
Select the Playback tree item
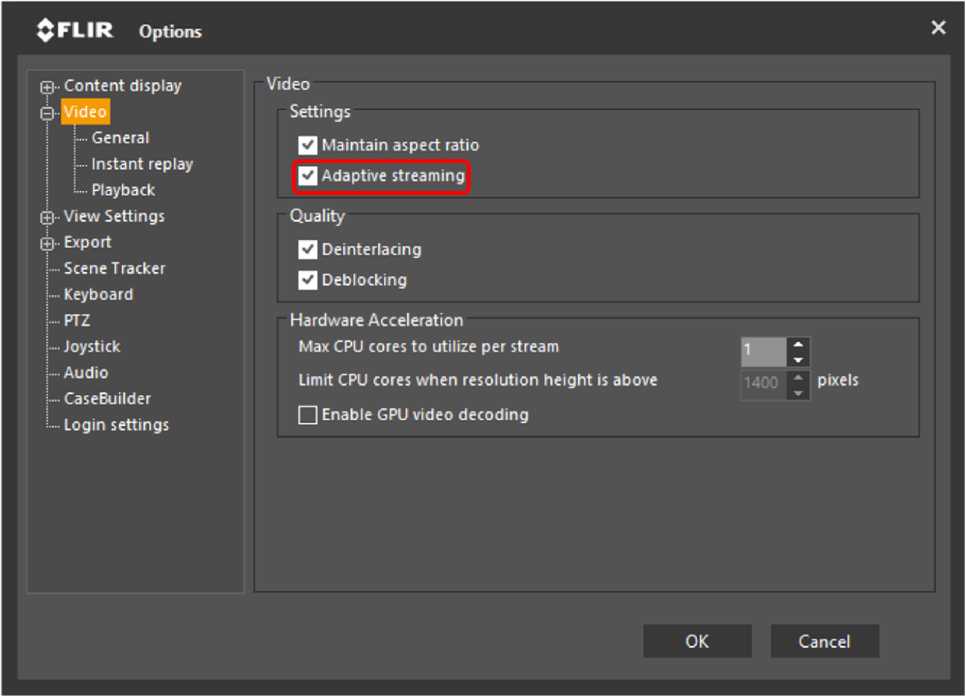coord(123,190)
